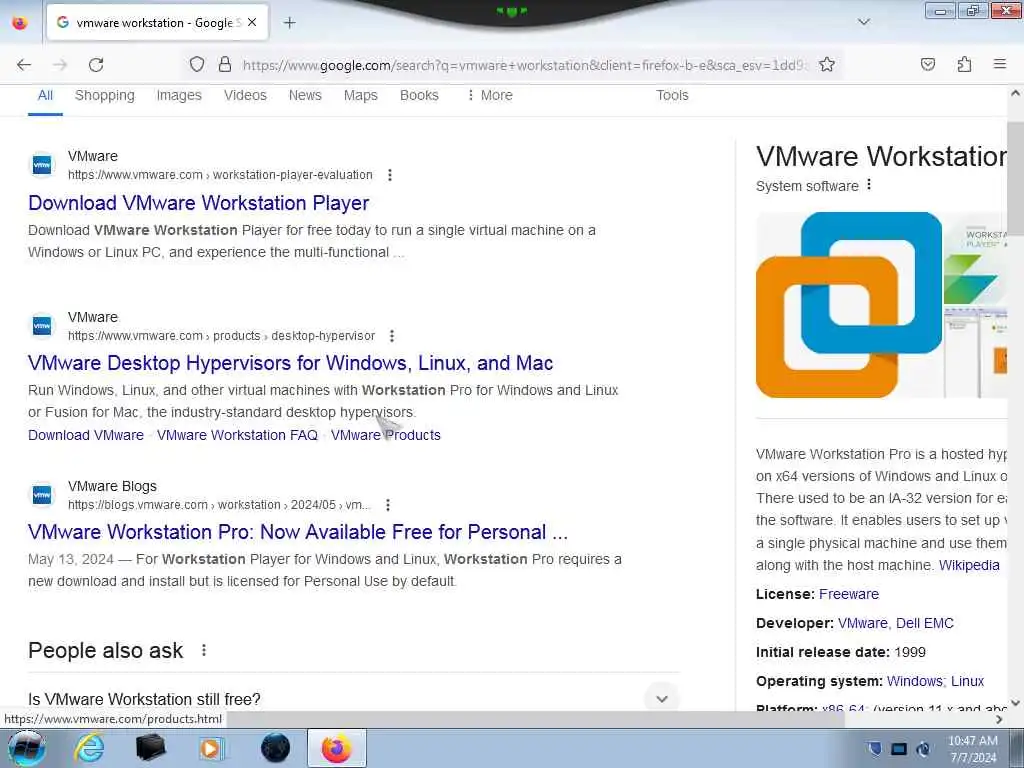This screenshot has height=768, width=1024.
Task: Open the media player taskbar icon
Action: 210,748
